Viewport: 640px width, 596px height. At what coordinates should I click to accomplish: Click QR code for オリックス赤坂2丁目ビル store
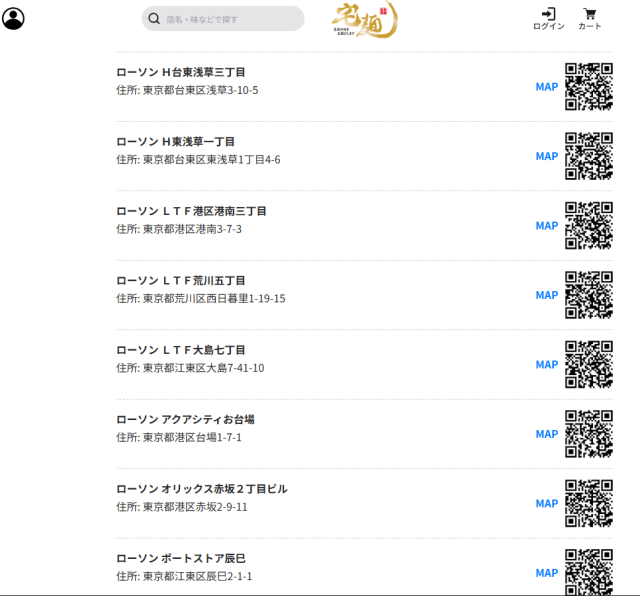(x=589, y=503)
